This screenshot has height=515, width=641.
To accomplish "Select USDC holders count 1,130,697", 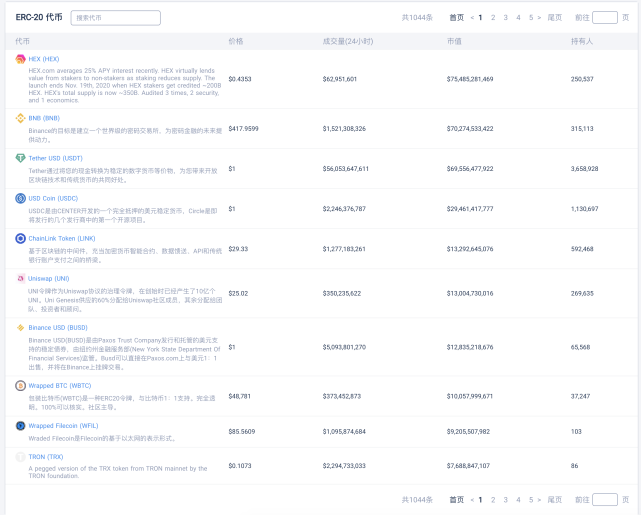I will [585, 208].
